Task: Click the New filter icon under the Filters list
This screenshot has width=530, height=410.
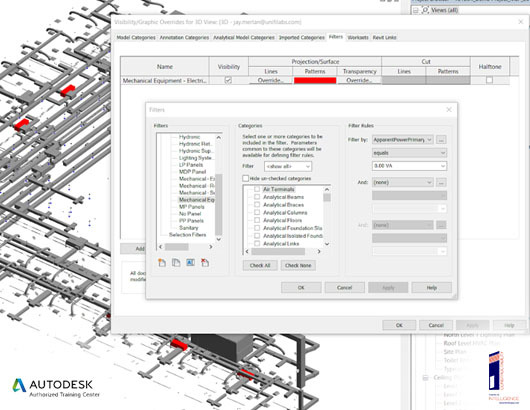Action: [x=162, y=262]
